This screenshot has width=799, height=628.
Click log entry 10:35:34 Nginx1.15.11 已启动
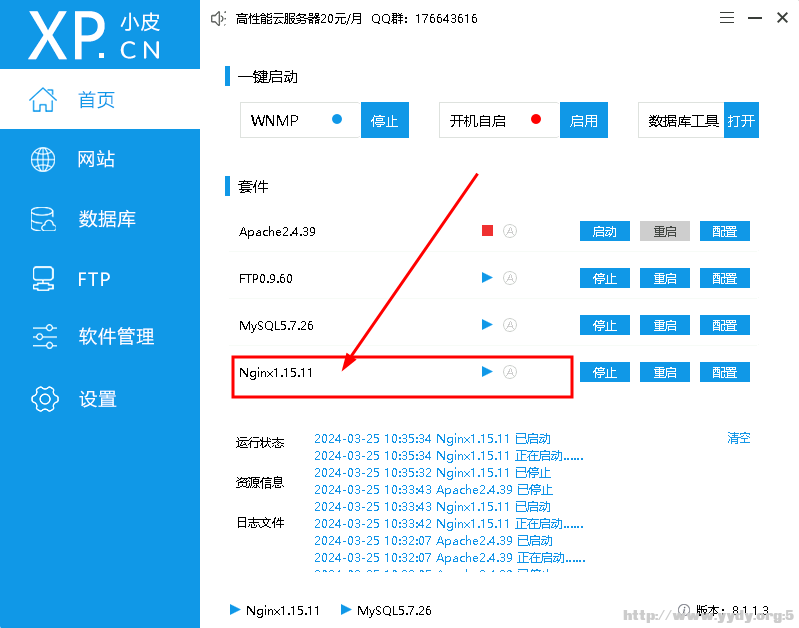432,439
